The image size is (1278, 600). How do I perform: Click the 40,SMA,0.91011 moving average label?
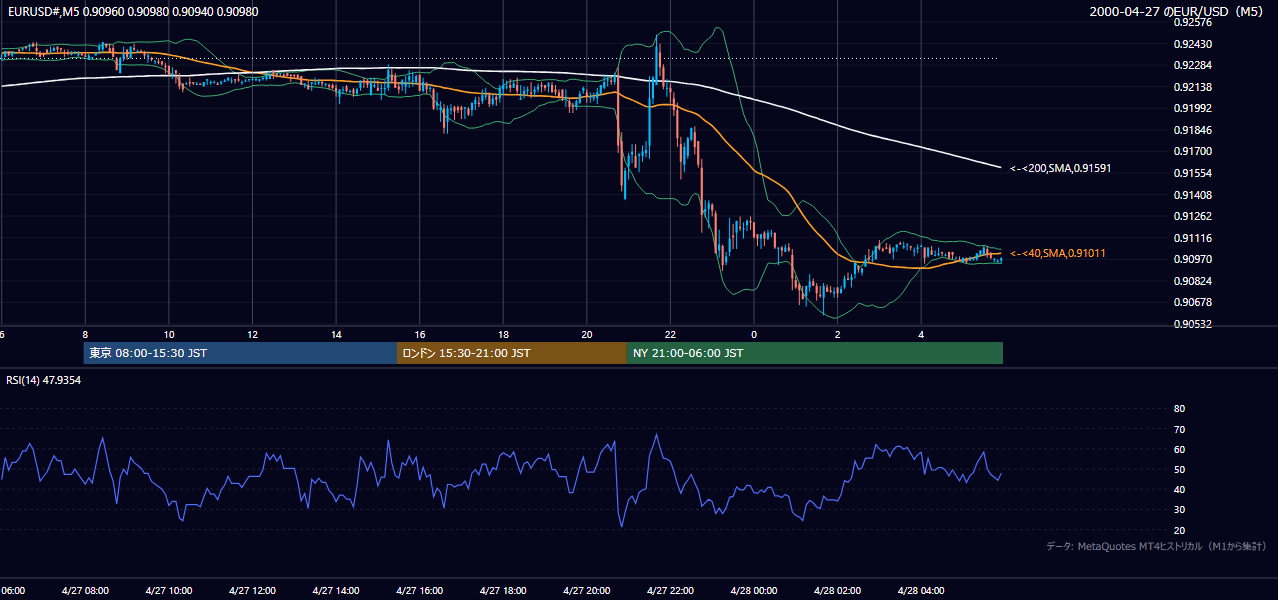1057,254
